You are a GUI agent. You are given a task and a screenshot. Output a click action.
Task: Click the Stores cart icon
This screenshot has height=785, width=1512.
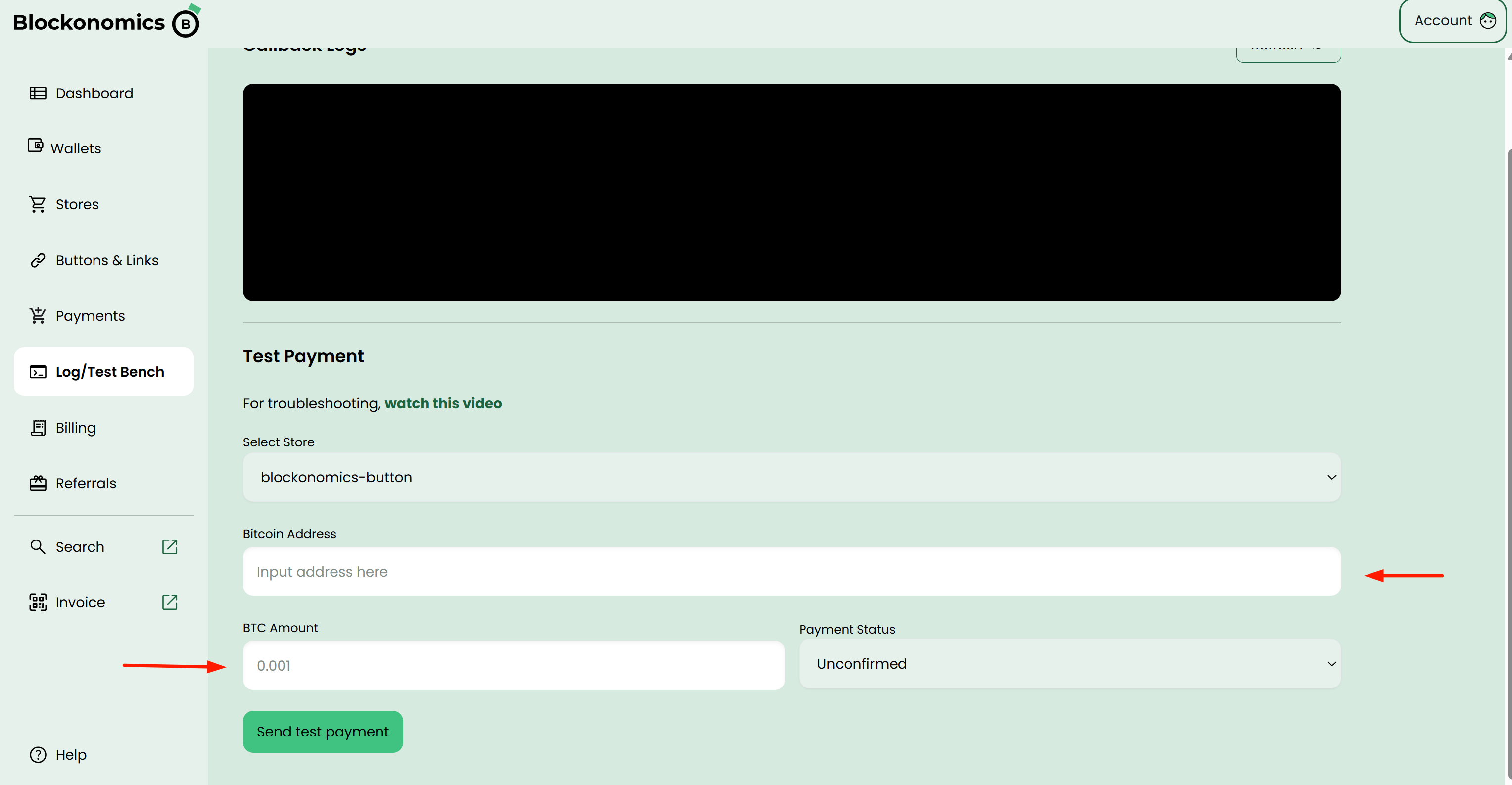point(38,204)
